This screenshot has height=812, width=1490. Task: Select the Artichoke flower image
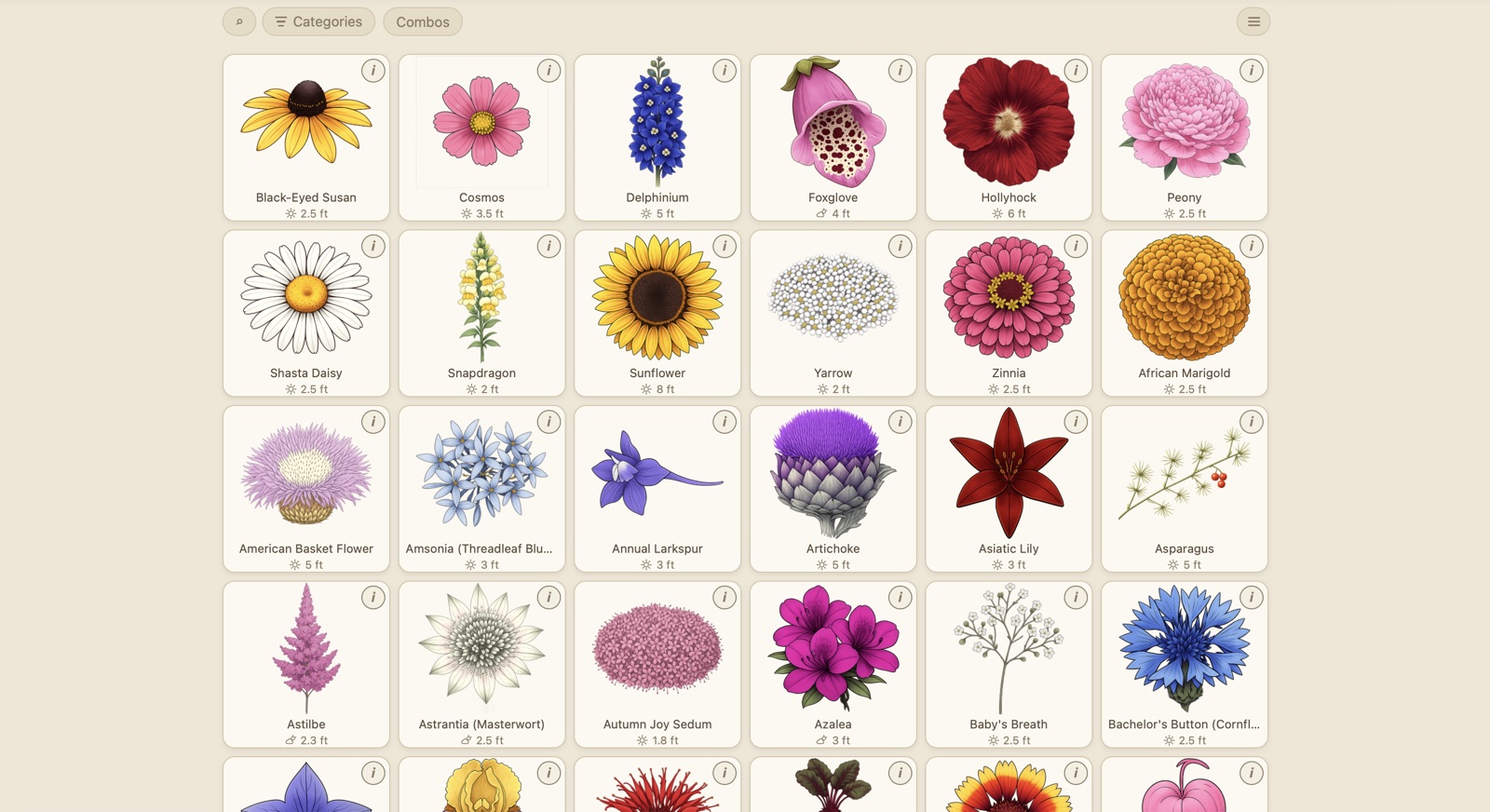point(833,473)
